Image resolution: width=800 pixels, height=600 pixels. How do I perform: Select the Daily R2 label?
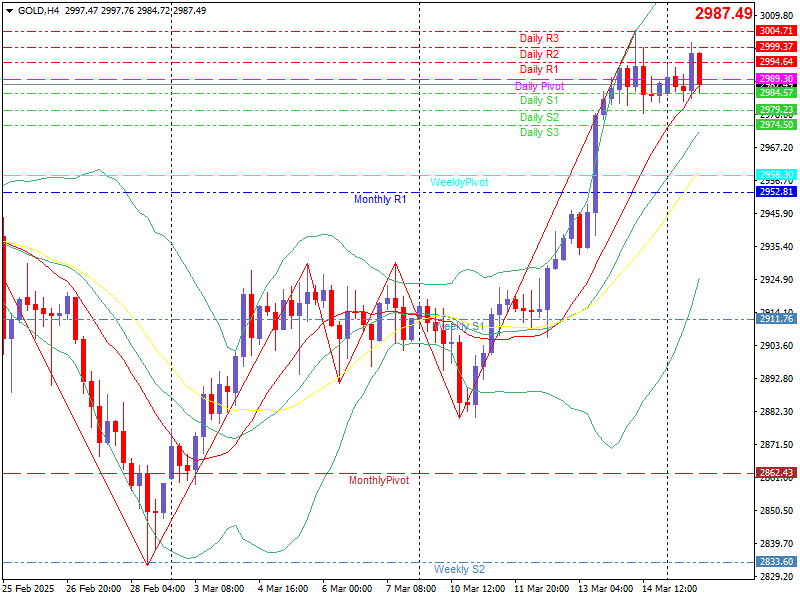[539, 54]
